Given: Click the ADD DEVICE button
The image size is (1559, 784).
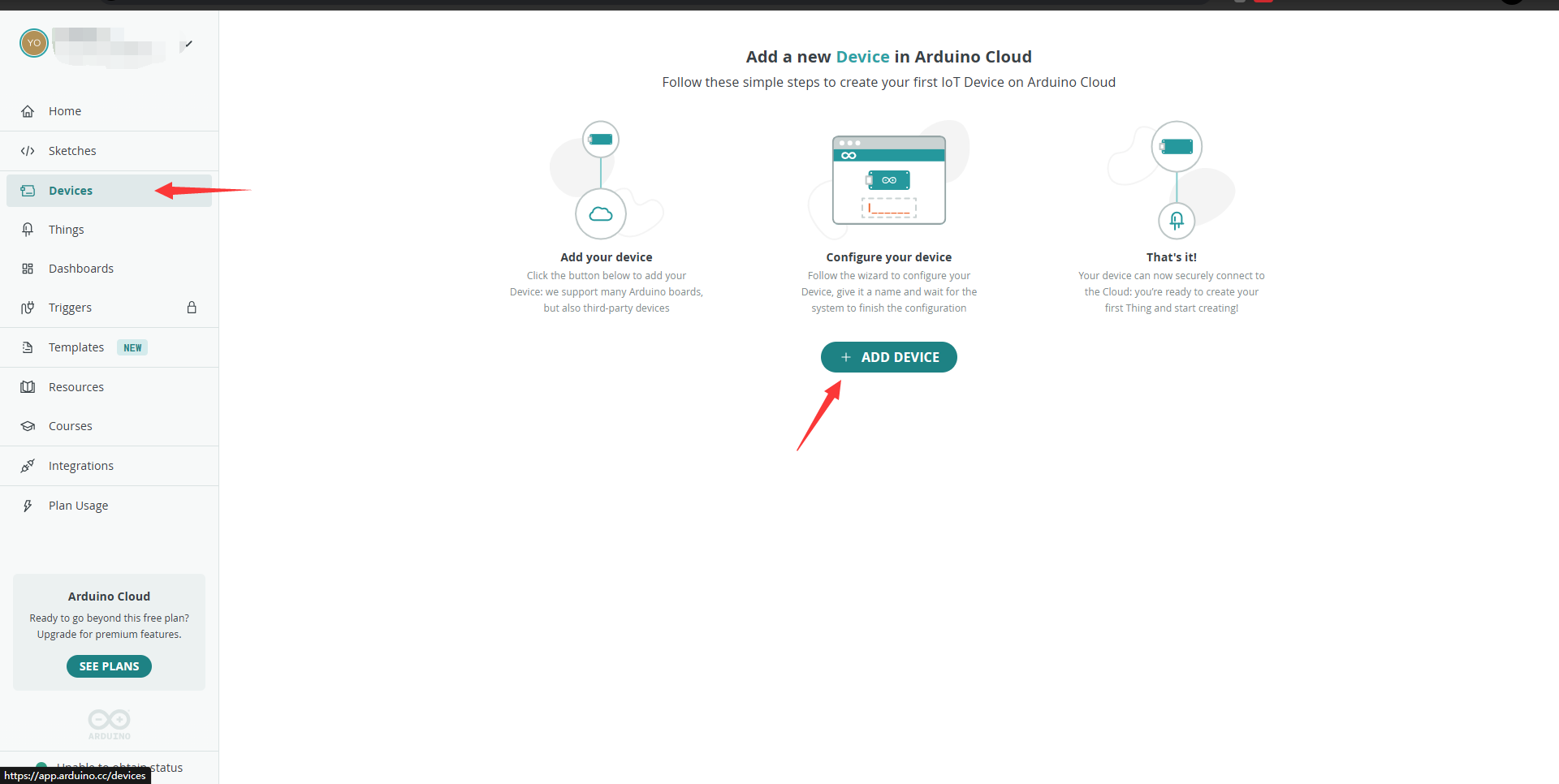Looking at the screenshot, I should (888, 357).
